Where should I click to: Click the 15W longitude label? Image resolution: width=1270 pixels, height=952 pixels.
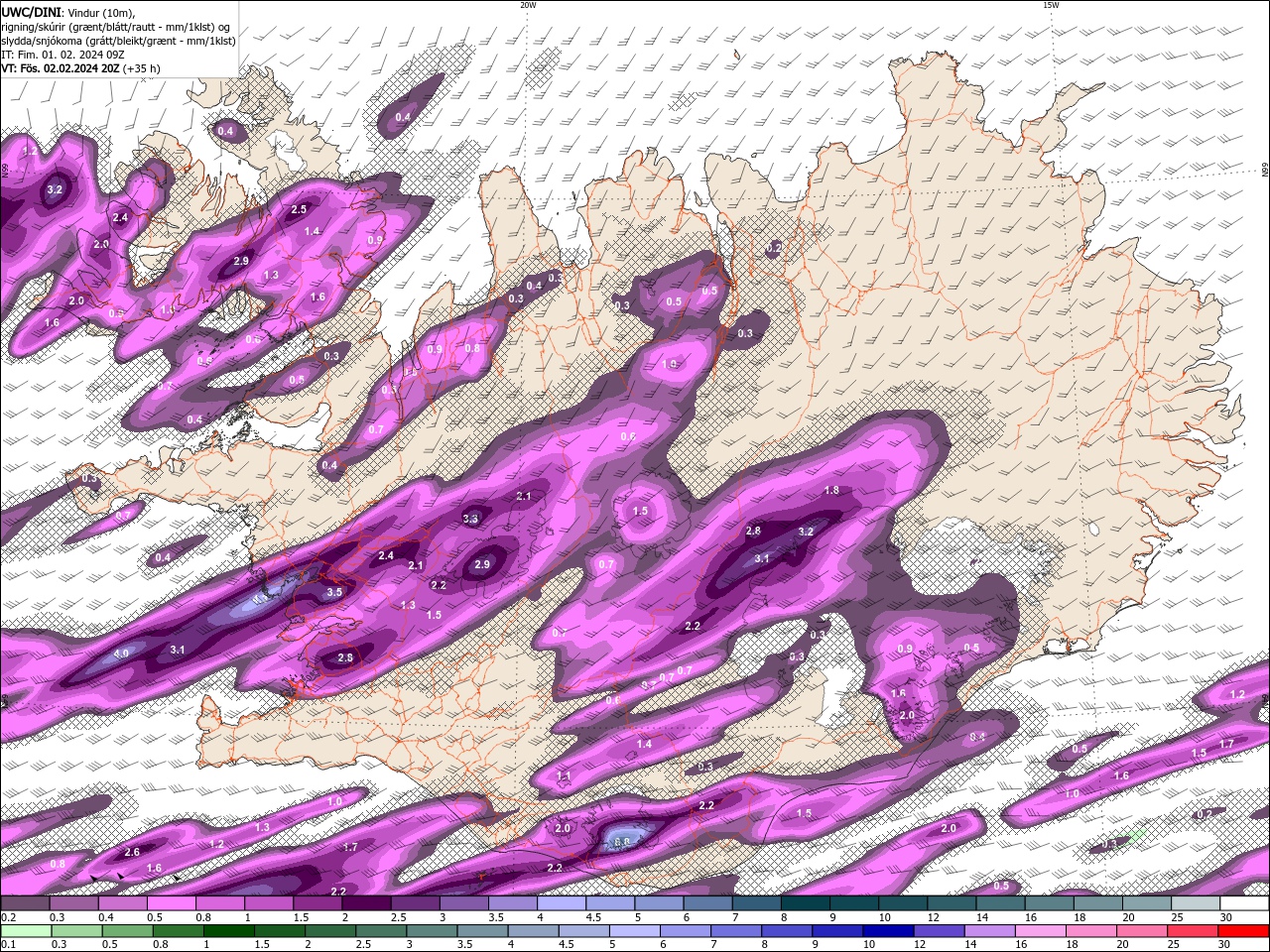pyautogui.click(x=1051, y=5)
